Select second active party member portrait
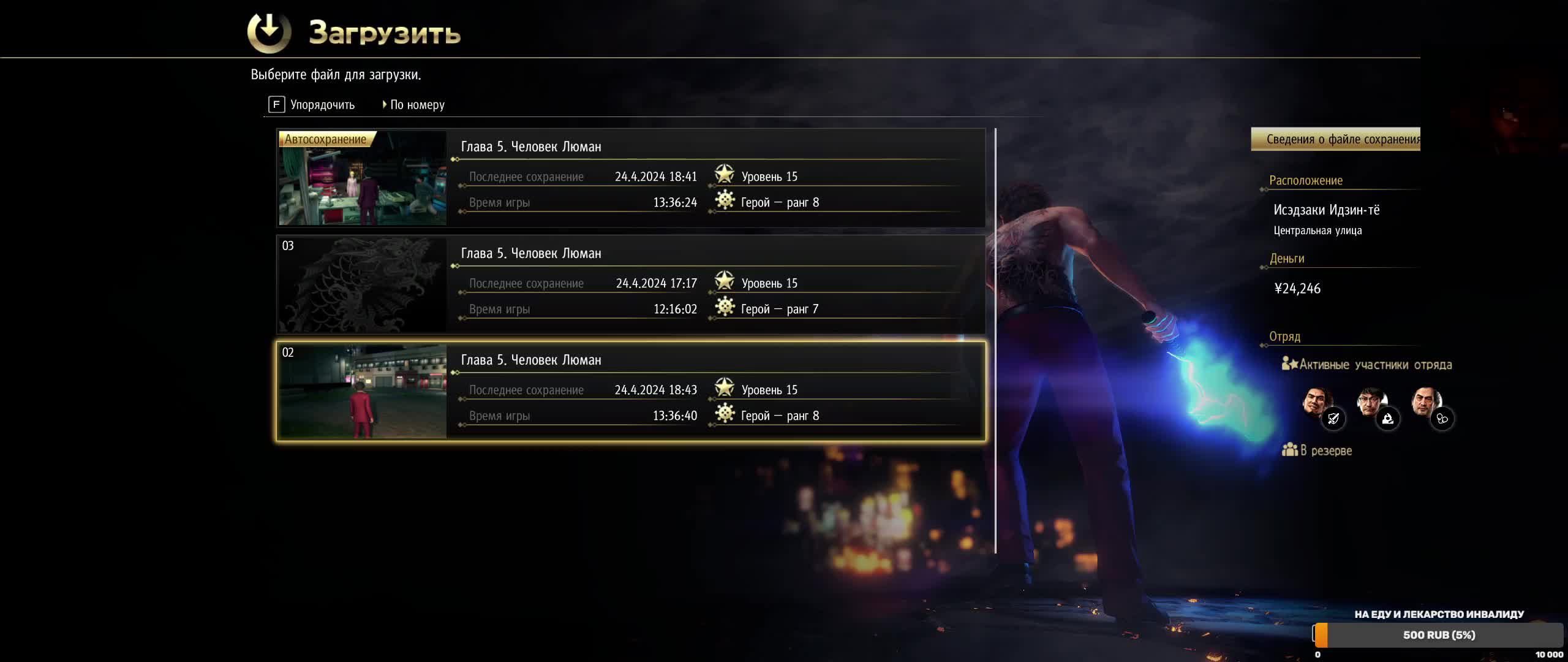 point(1372,403)
